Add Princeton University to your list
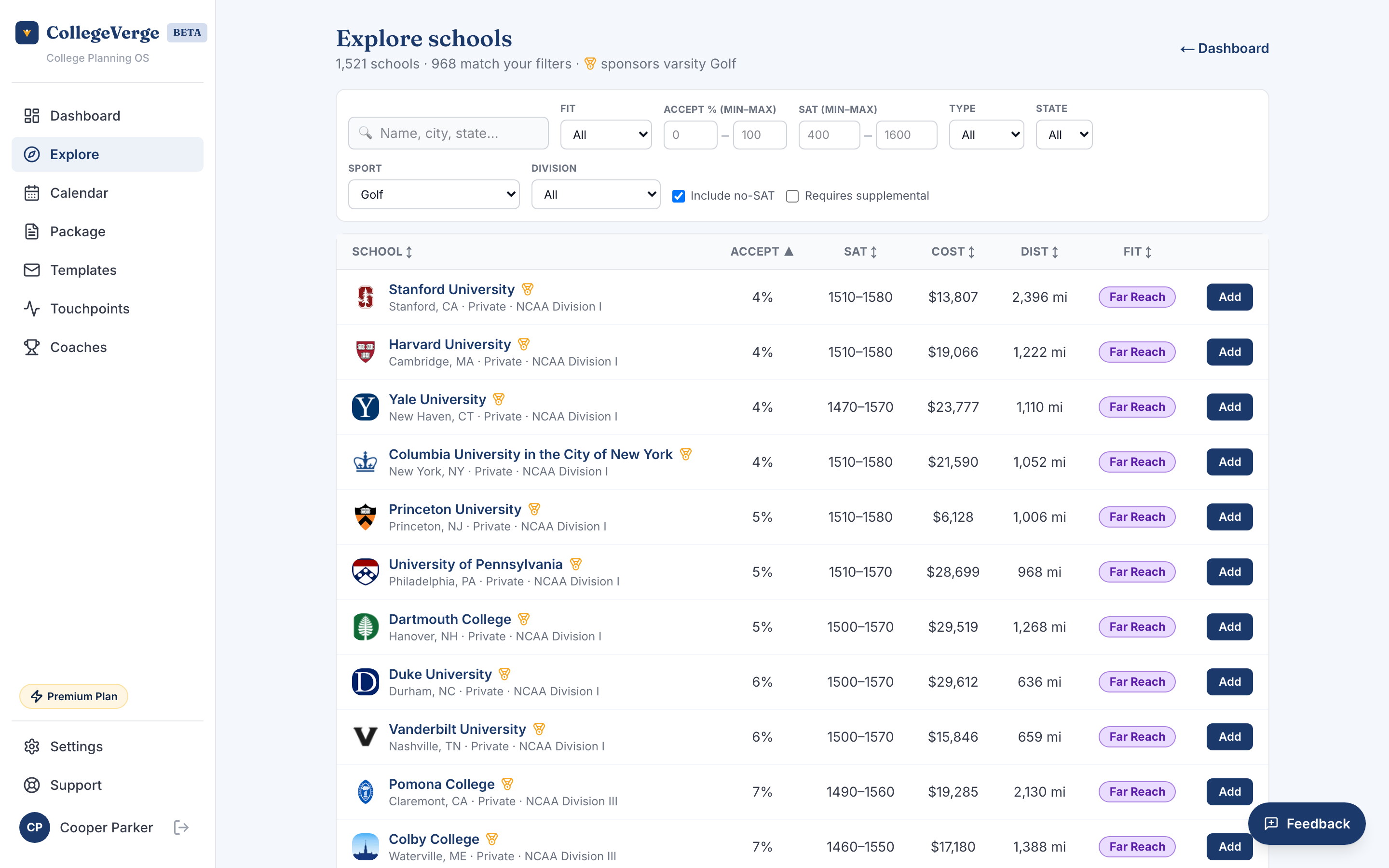This screenshot has width=1389, height=868. coord(1229,516)
